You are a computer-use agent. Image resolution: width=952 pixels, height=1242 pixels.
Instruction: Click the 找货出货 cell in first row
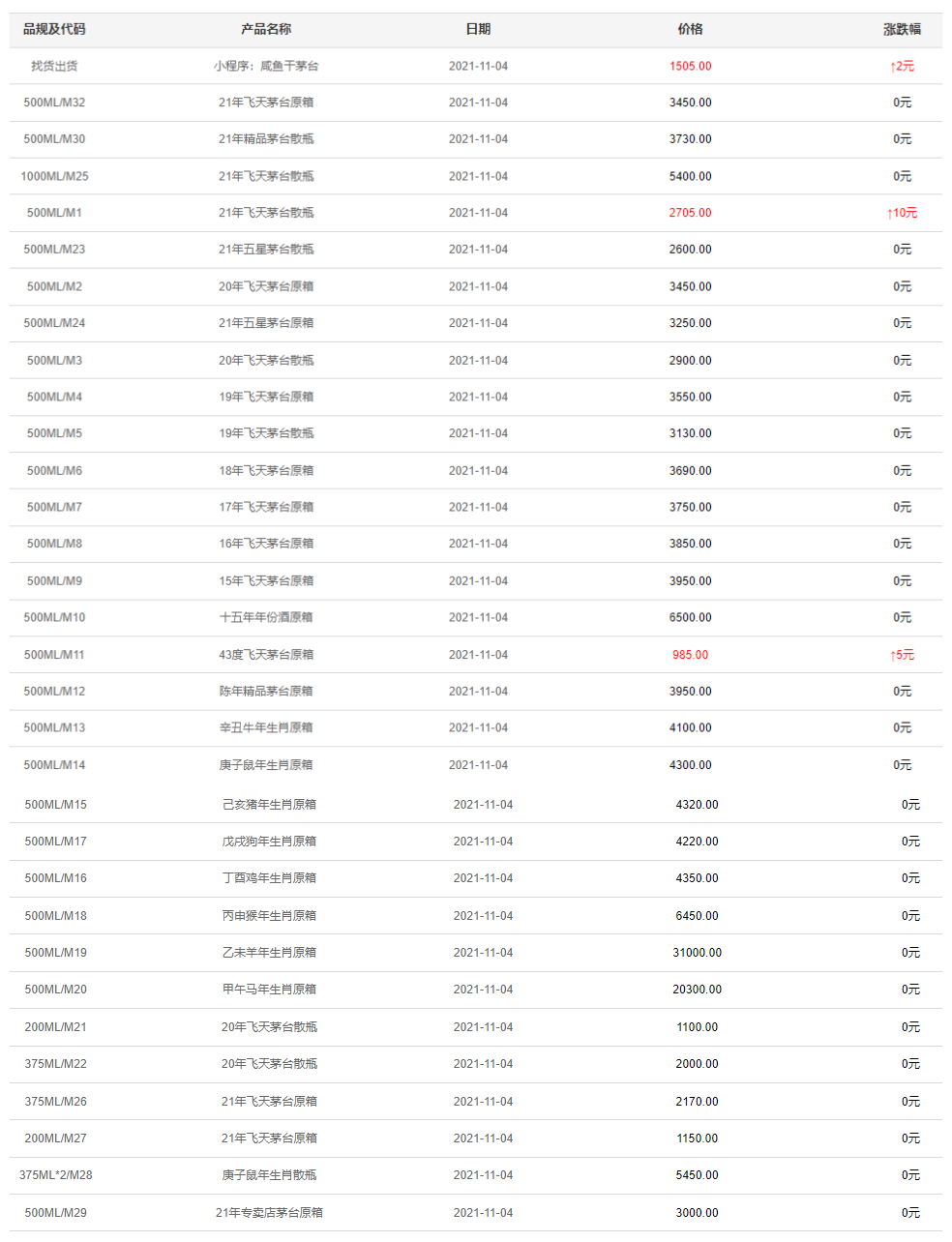(54, 66)
